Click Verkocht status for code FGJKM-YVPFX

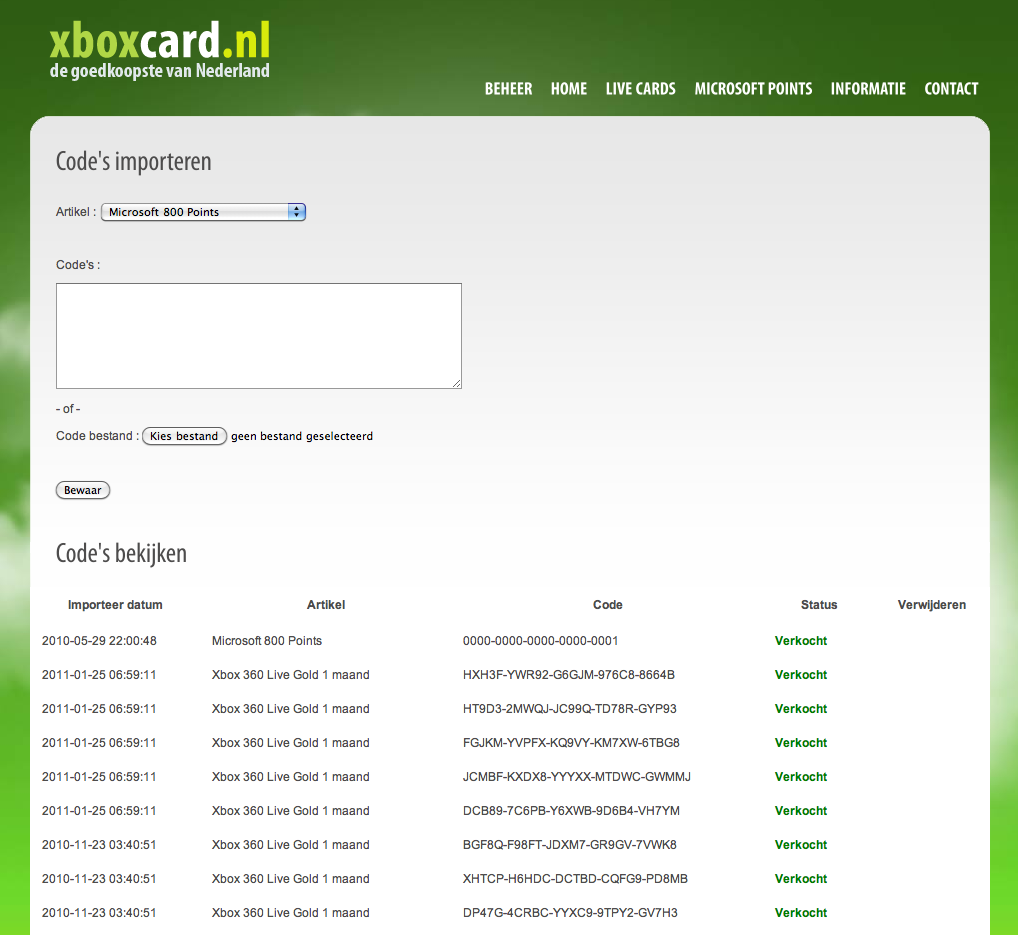click(x=801, y=743)
